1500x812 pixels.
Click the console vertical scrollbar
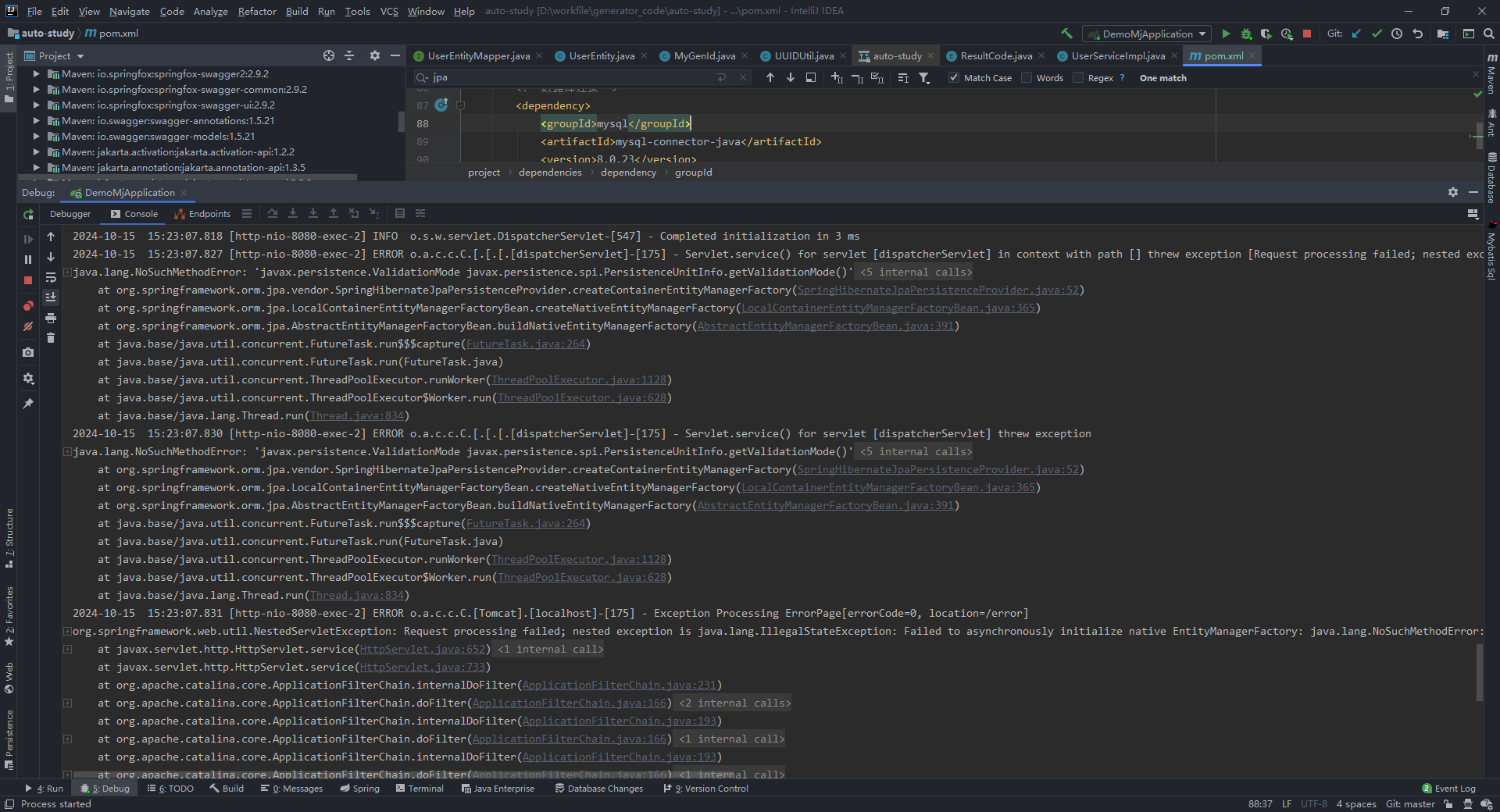click(1479, 671)
